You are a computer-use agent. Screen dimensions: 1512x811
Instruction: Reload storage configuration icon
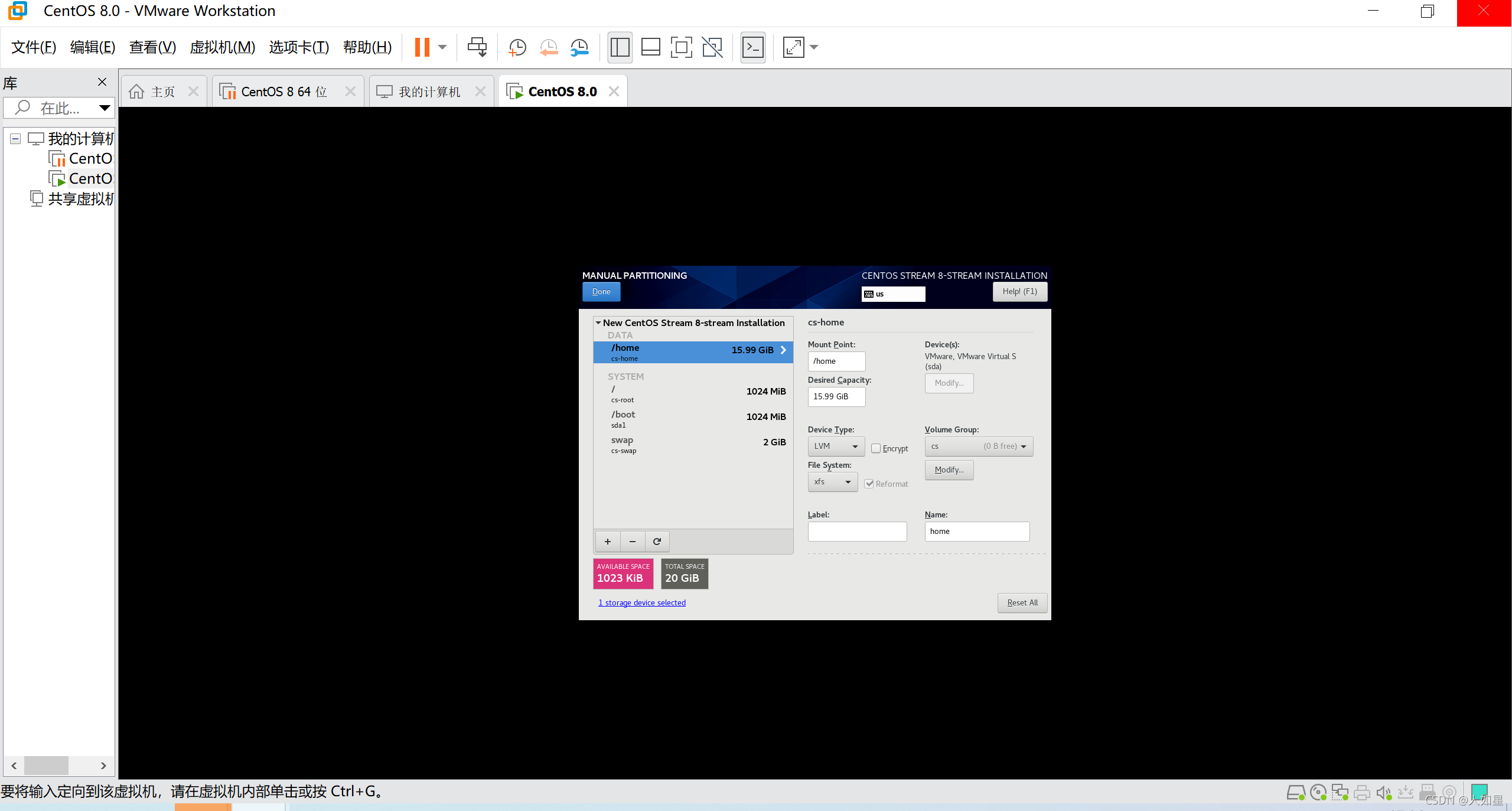click(x=657, y=541)
